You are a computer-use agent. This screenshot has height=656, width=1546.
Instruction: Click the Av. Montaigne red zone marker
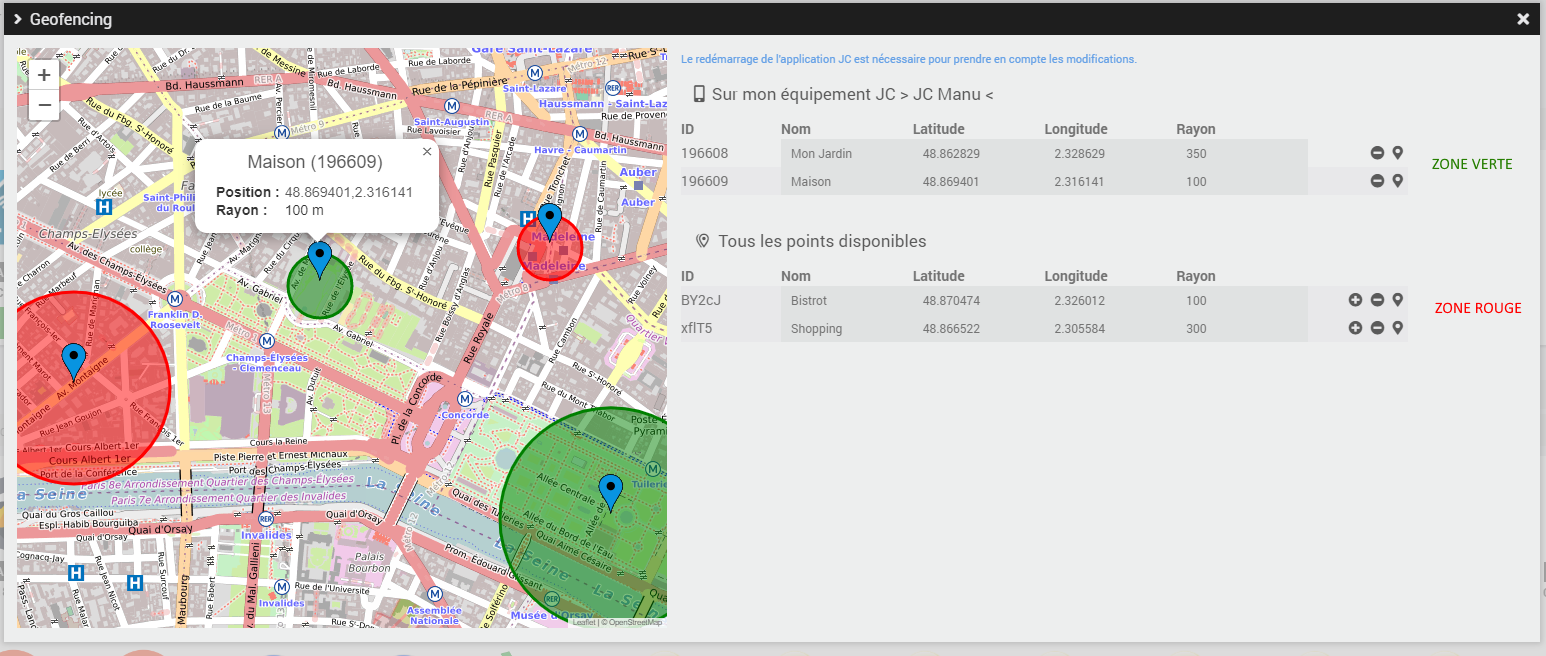(x=74, y=362)
